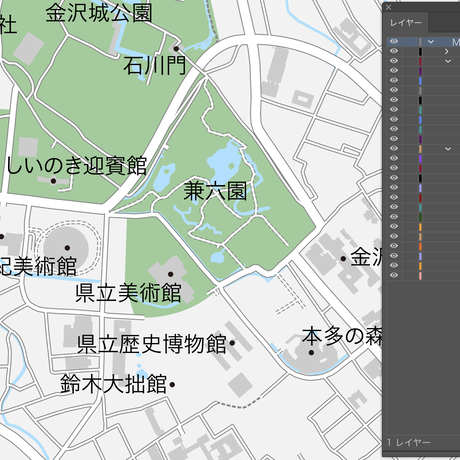Close the レイヤー panel with the X
The height and width of the screenshot is (460, 460).
[x=389, y=7]
